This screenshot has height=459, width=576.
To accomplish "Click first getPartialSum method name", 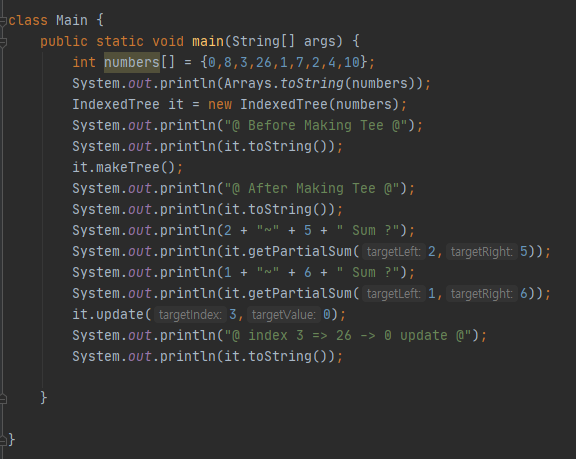I will 299,251.
